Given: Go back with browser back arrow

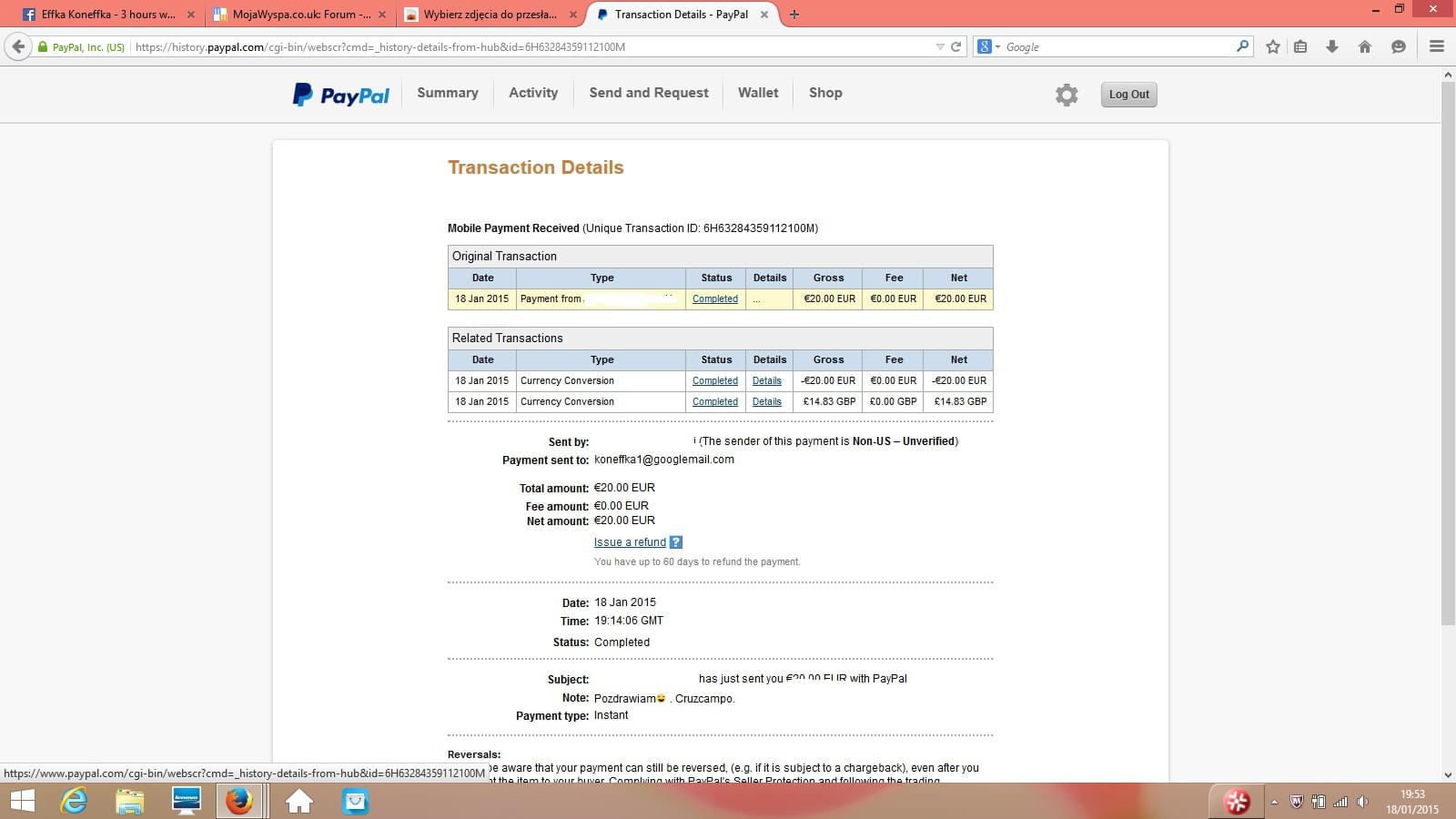Looking at the screenshot, I should 18,46.
